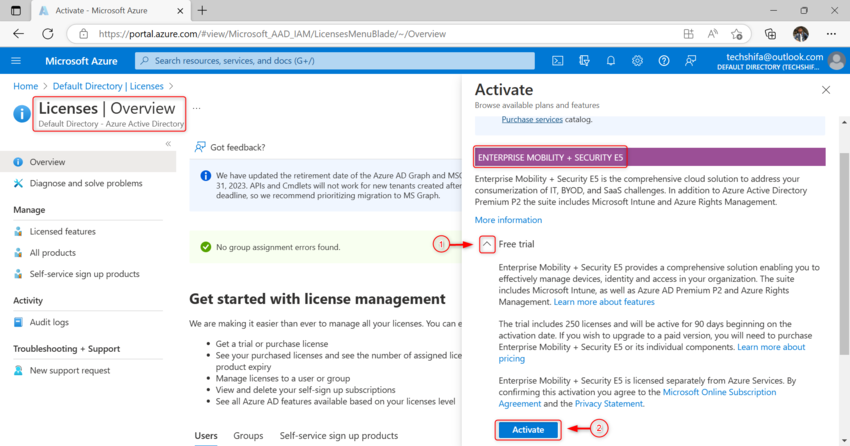Click the Diagnose and solve problems wrench icon

pos(18,183)
